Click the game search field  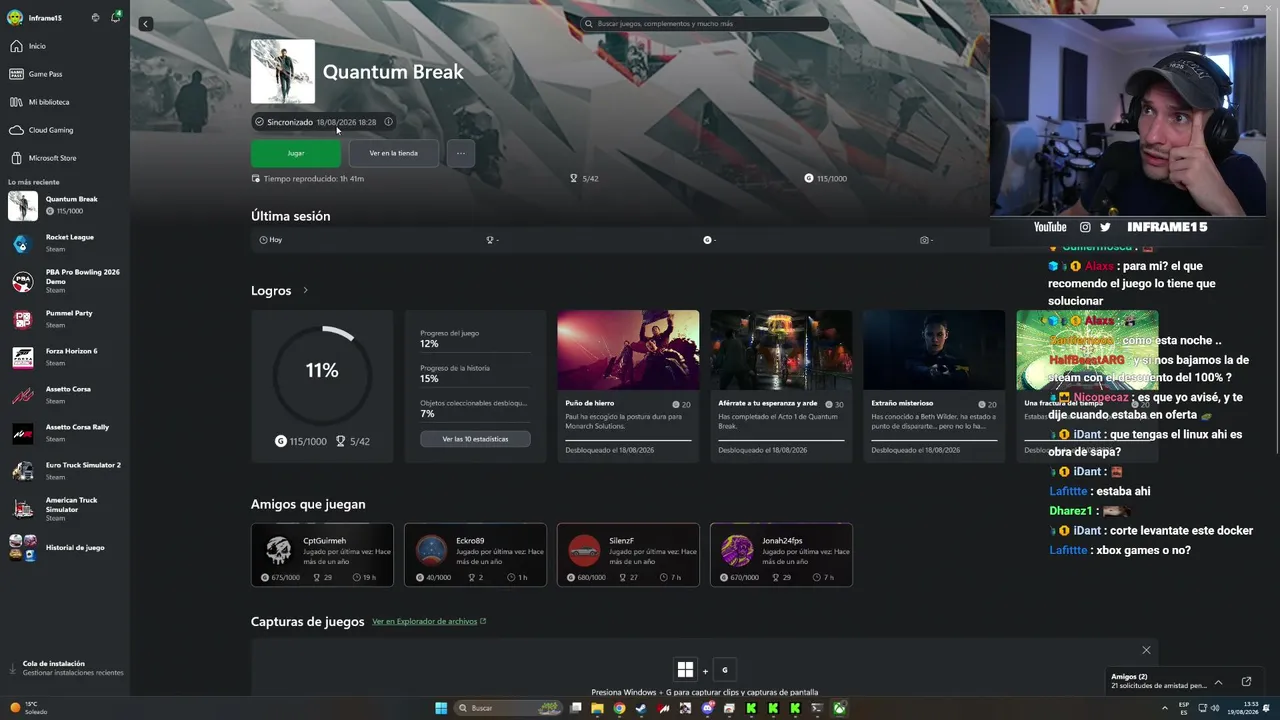[x=704, y=23]
